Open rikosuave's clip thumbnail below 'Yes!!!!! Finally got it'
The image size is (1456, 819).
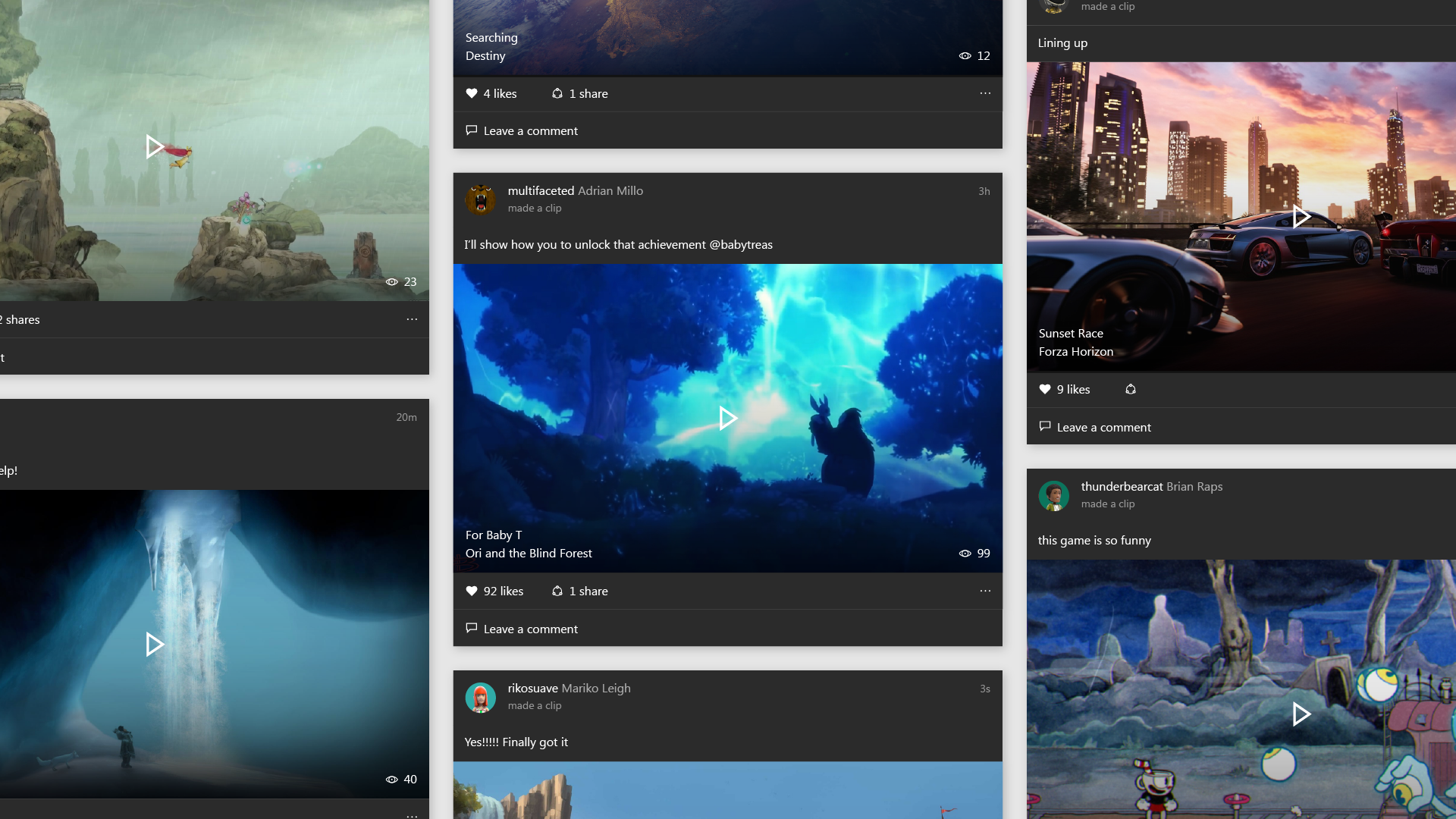728,790
